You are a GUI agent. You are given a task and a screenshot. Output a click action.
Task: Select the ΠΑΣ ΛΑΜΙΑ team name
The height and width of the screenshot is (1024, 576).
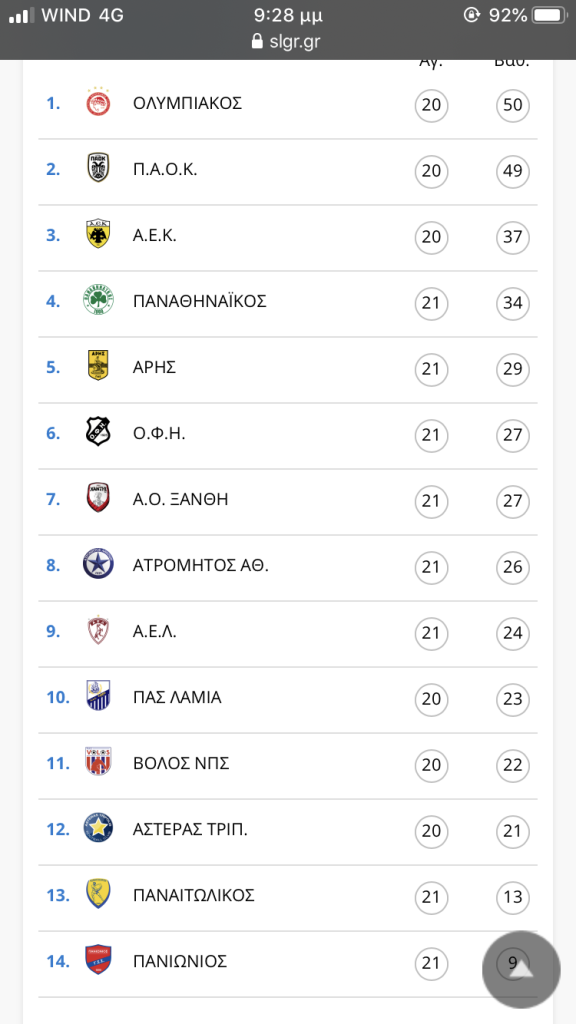point(177,697)
